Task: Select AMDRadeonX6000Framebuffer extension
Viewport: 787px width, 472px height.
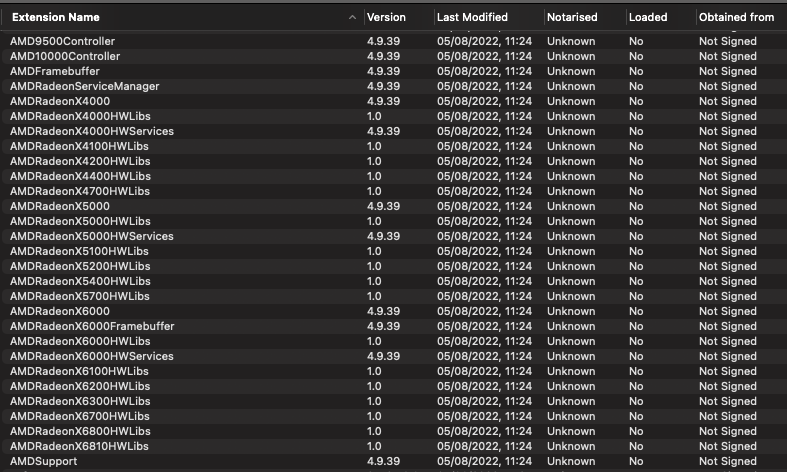Action: pos(394,326)
